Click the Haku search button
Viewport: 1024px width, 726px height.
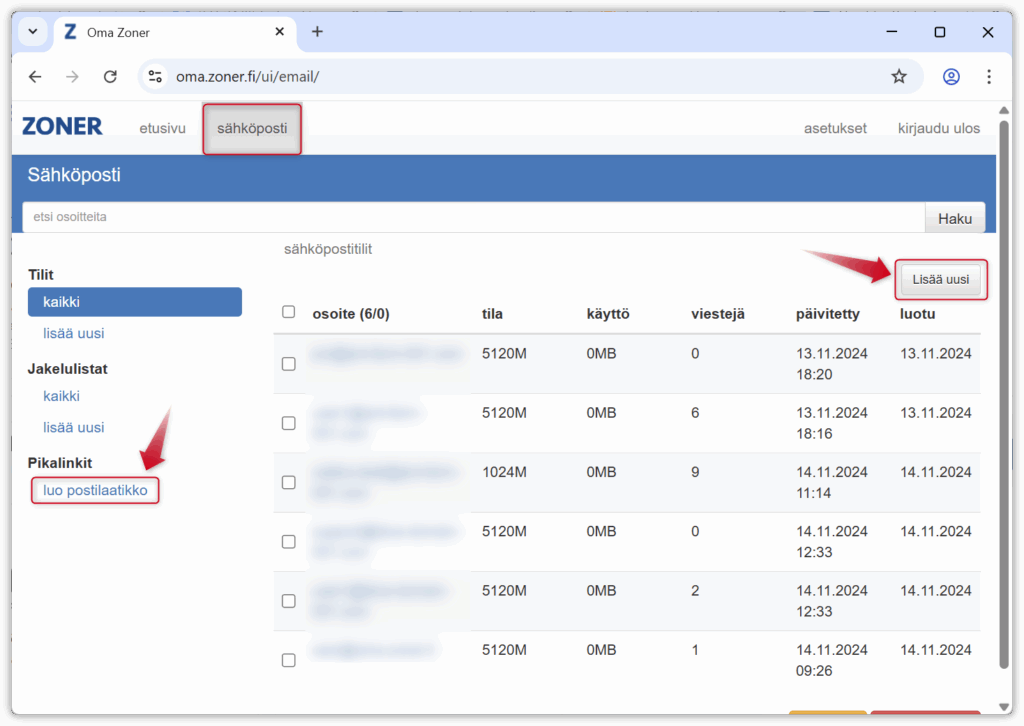tap(954, 218)
